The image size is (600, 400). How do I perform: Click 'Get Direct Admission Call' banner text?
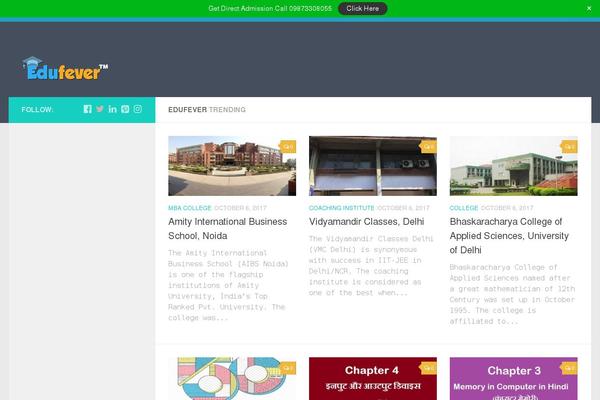coord(270,8)
